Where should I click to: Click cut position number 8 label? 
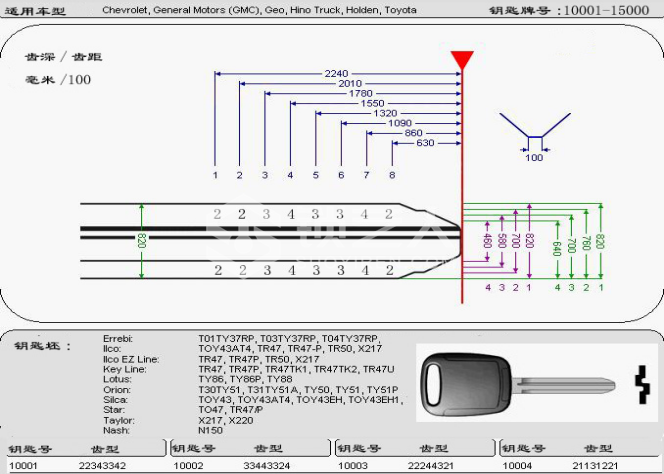[x=392, y=175]
